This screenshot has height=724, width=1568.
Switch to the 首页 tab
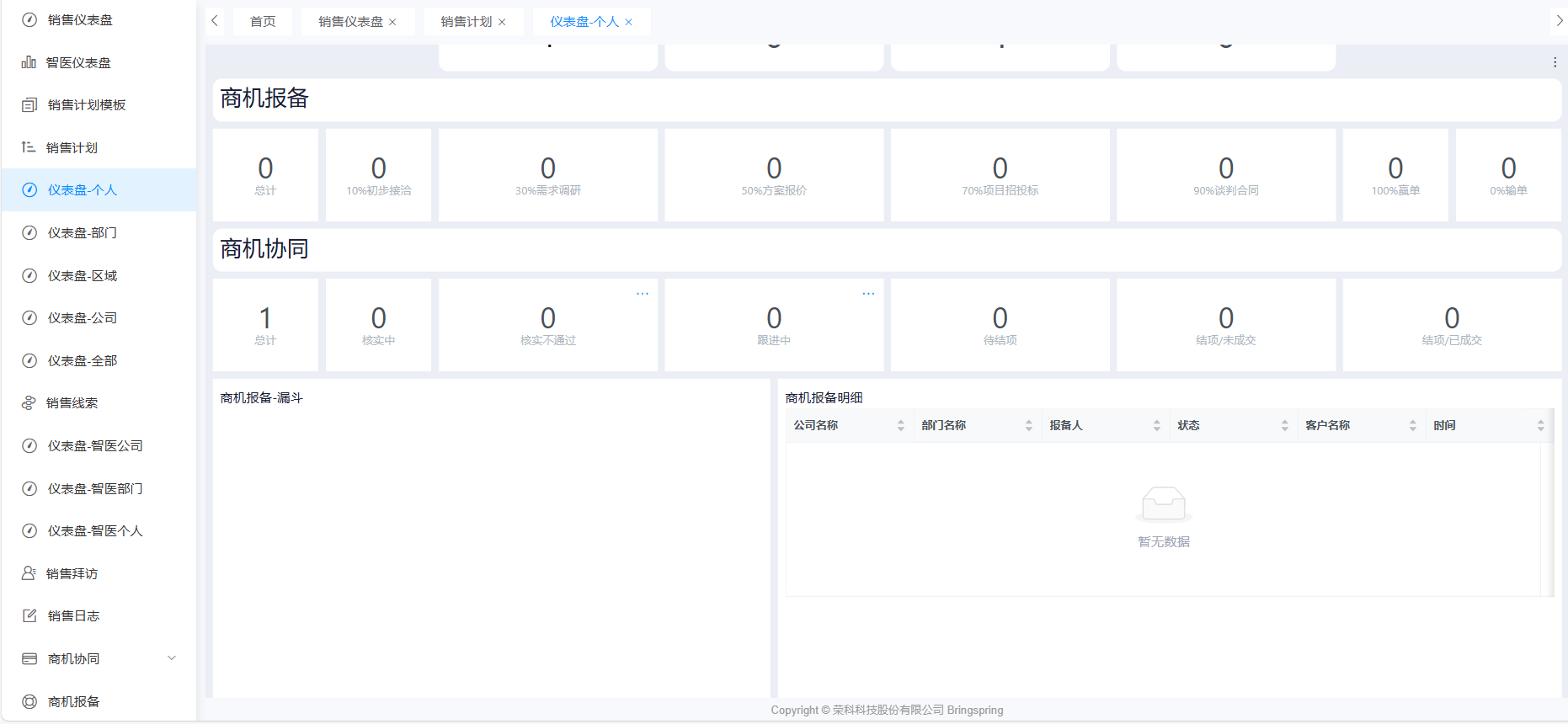[263, 22]
